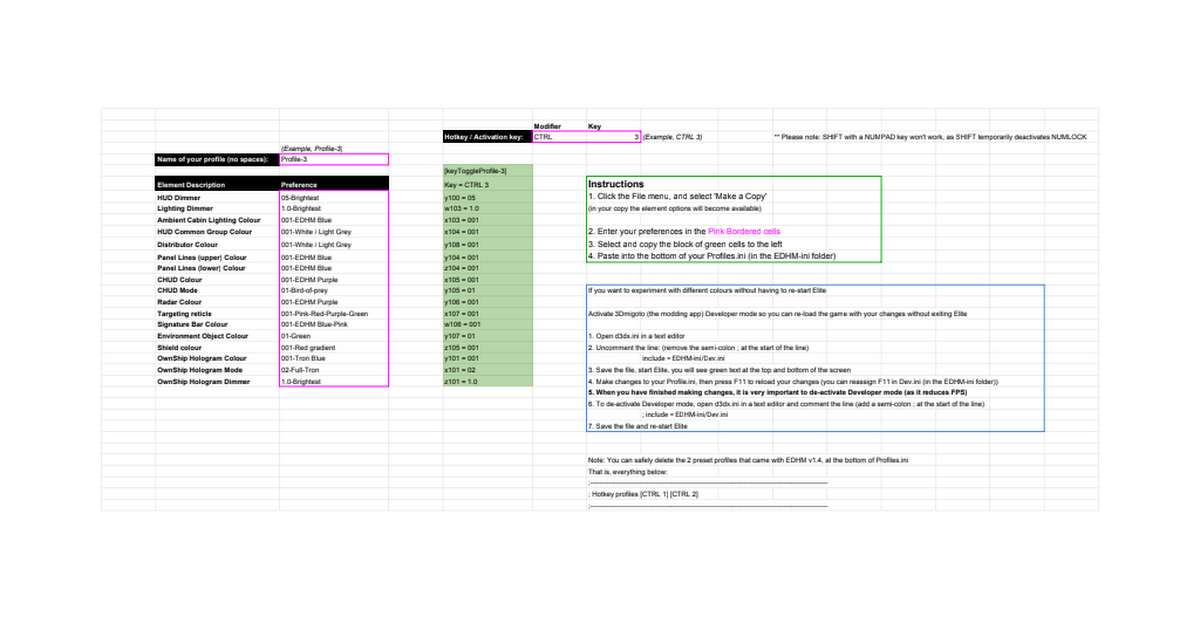This screenshot has width=1200, height=630.
Task: Click the green '[keyToggleProfile-3]' cell
Action: click(x=487, y=170)
